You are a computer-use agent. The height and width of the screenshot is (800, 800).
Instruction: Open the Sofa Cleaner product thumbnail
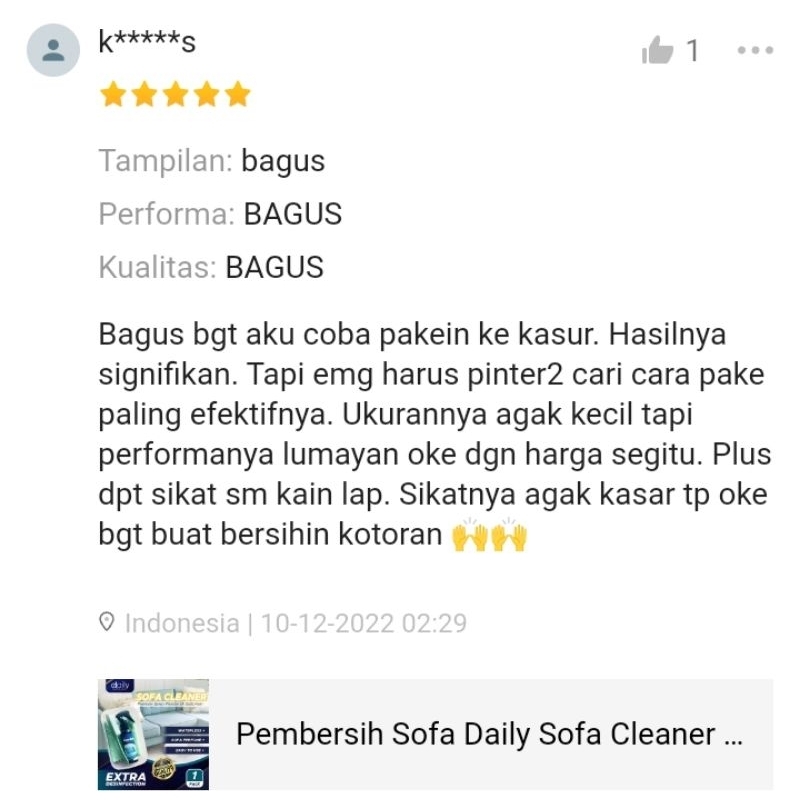click(x=154, y=734)
